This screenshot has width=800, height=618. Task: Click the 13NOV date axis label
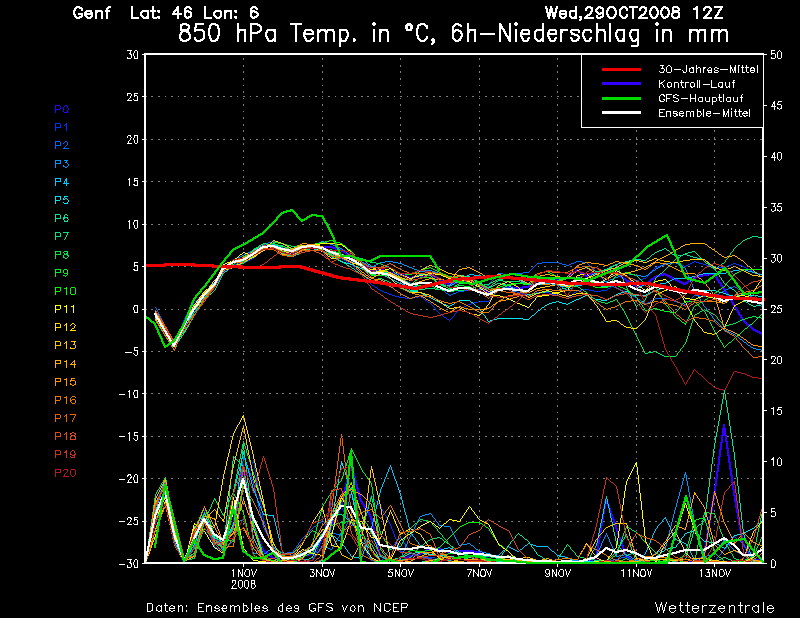pyautogui.click(x=714, y=574)
